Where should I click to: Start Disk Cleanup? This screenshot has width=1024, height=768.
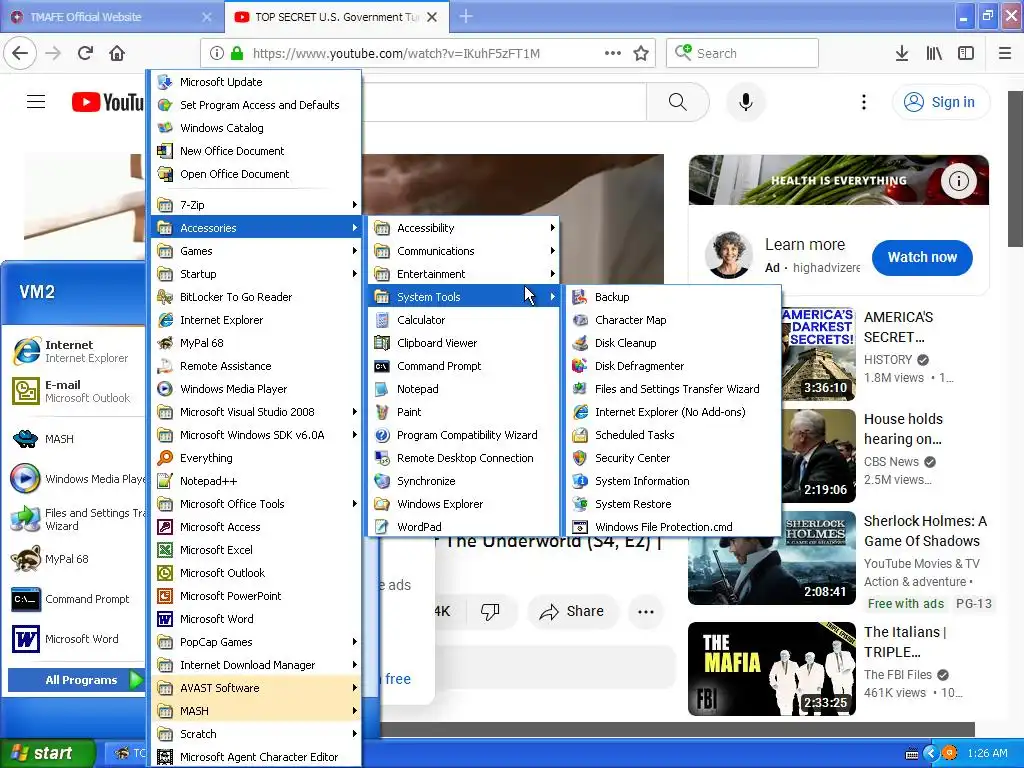pyautogui.click(x=673, y=343)
